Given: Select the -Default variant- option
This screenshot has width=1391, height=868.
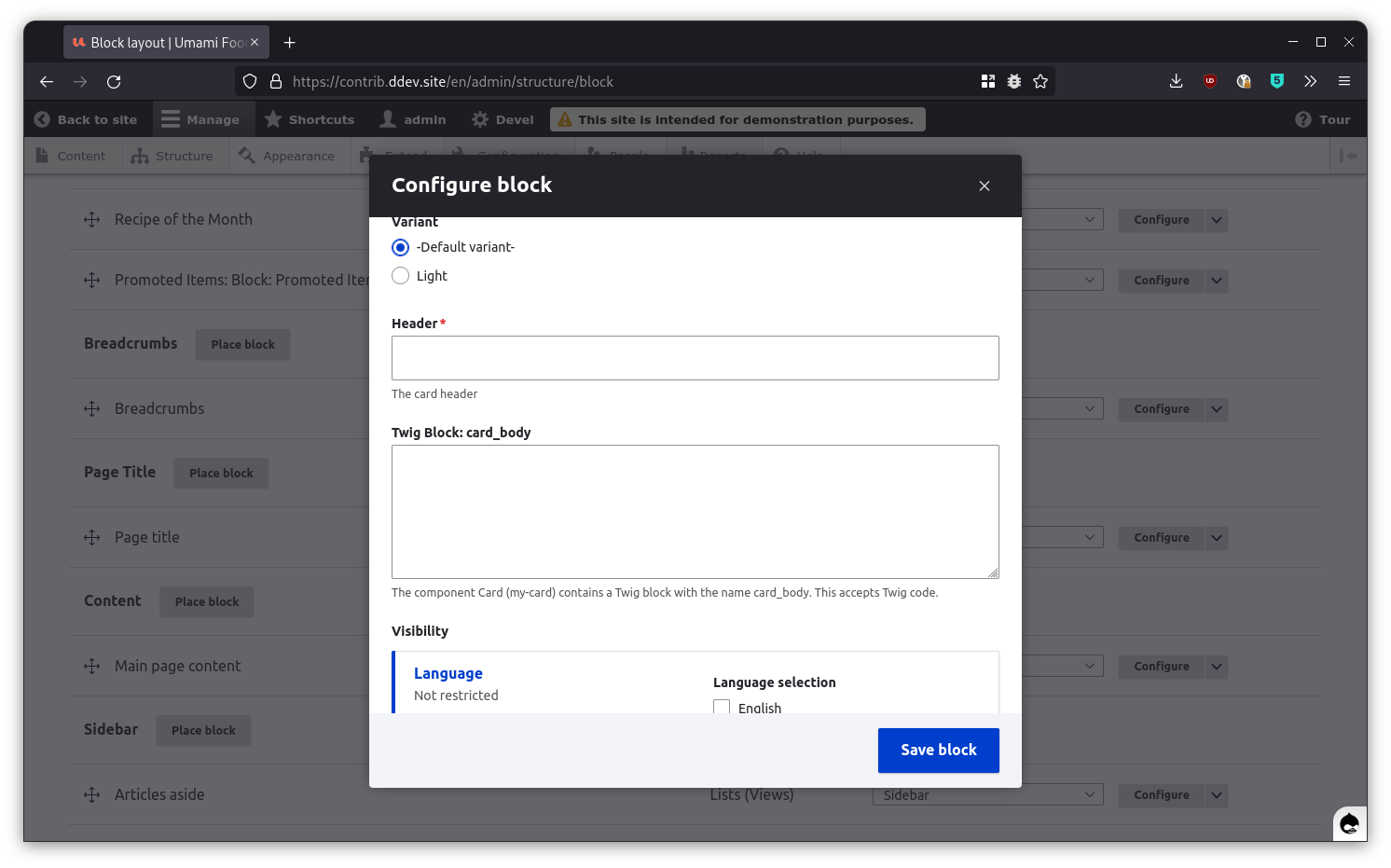Looking at the screenshot, I should point(400,247).
